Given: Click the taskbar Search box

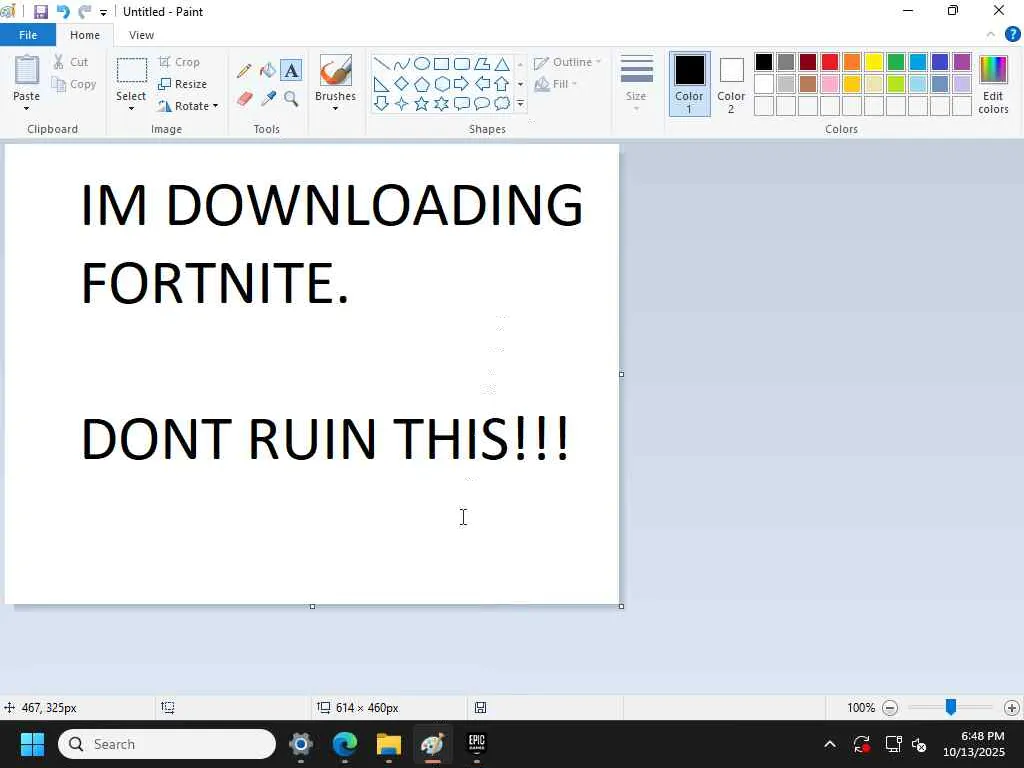Looking at the screenshot, I should tap(167, 744).
